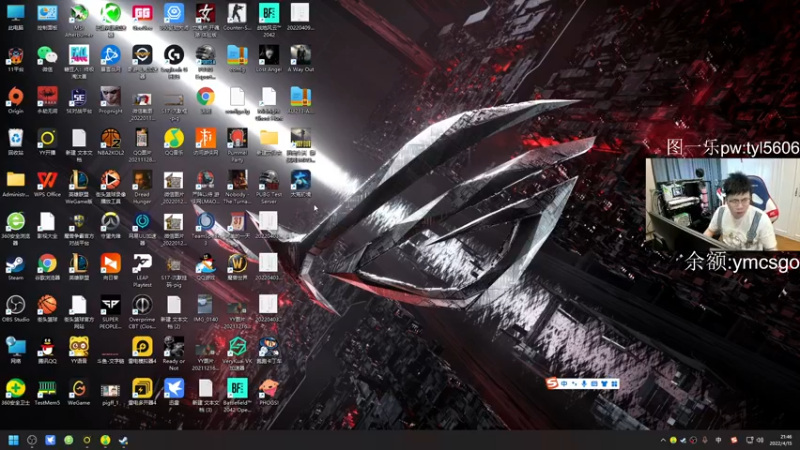Viewport: 800px width, 450px height.
Task: Open the IMG_0140 image file
Action: point(205,309)
